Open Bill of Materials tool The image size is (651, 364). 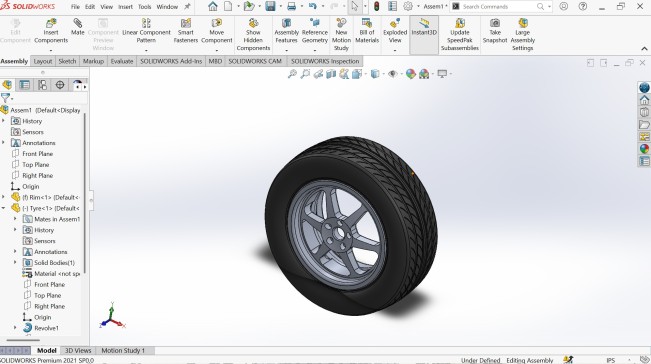(x=367, y=31)
